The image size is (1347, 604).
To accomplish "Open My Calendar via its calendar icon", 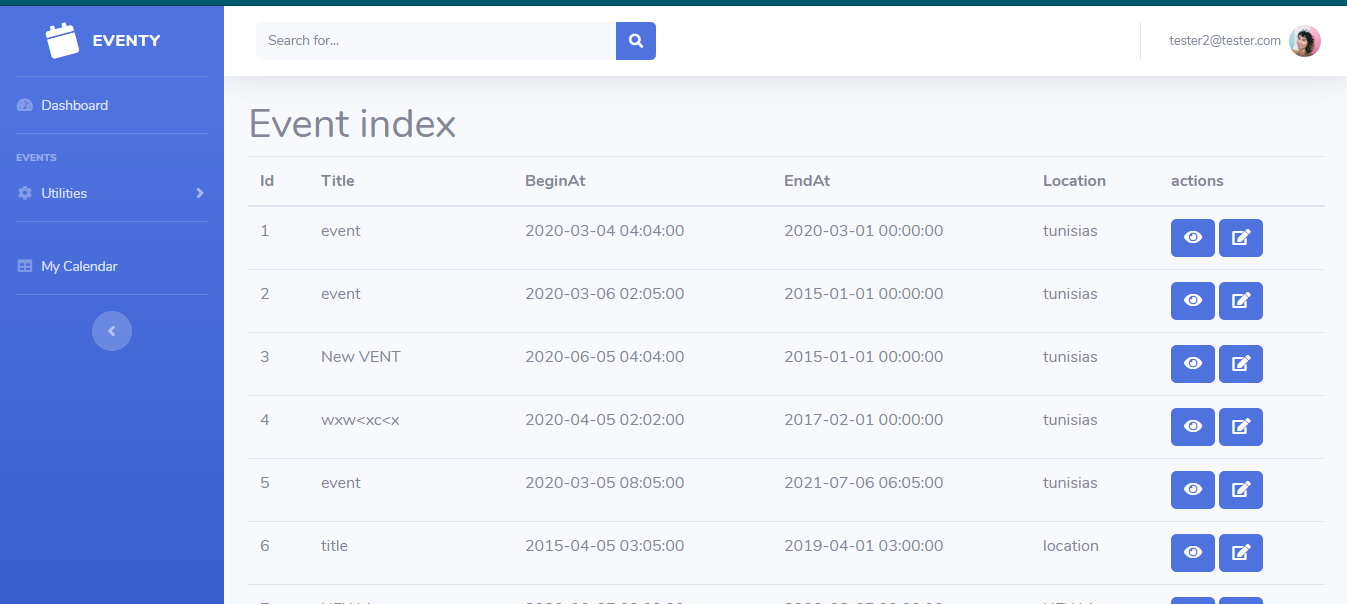I will point(23,265).
